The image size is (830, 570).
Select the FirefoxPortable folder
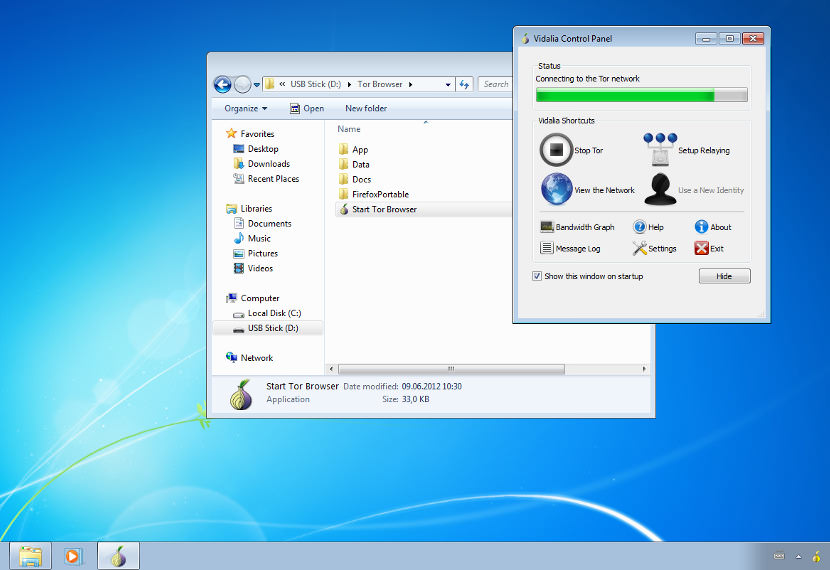click(x=374, y=194)
